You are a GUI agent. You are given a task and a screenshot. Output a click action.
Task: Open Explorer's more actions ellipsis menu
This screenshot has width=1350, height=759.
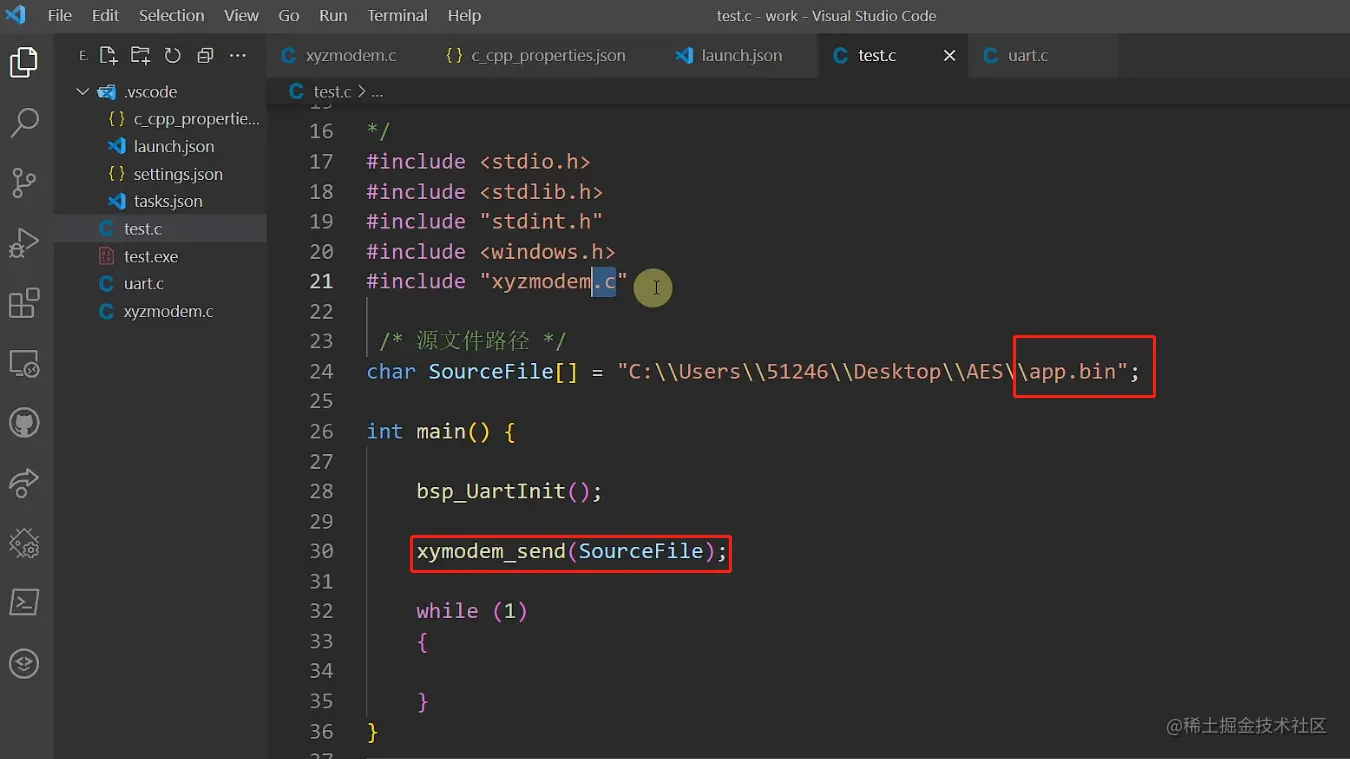click(237, 56)
